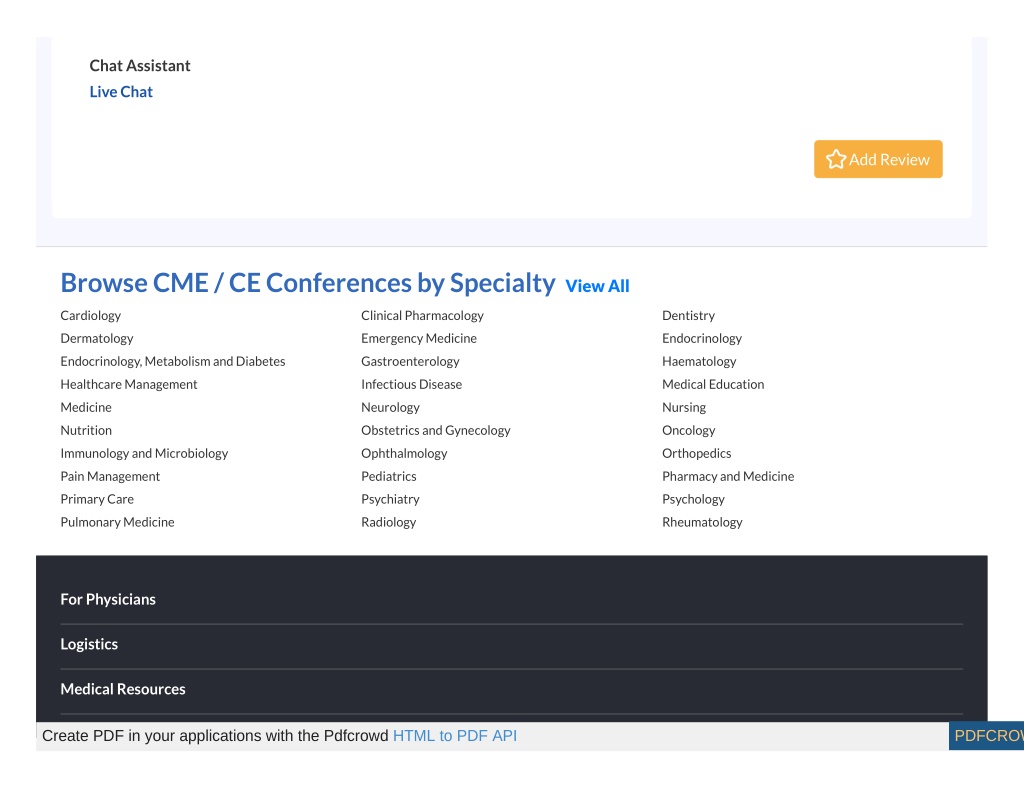1024x791 pixels.
Task: Browse Pain Management conferences
Action: (x=110, y=476)
